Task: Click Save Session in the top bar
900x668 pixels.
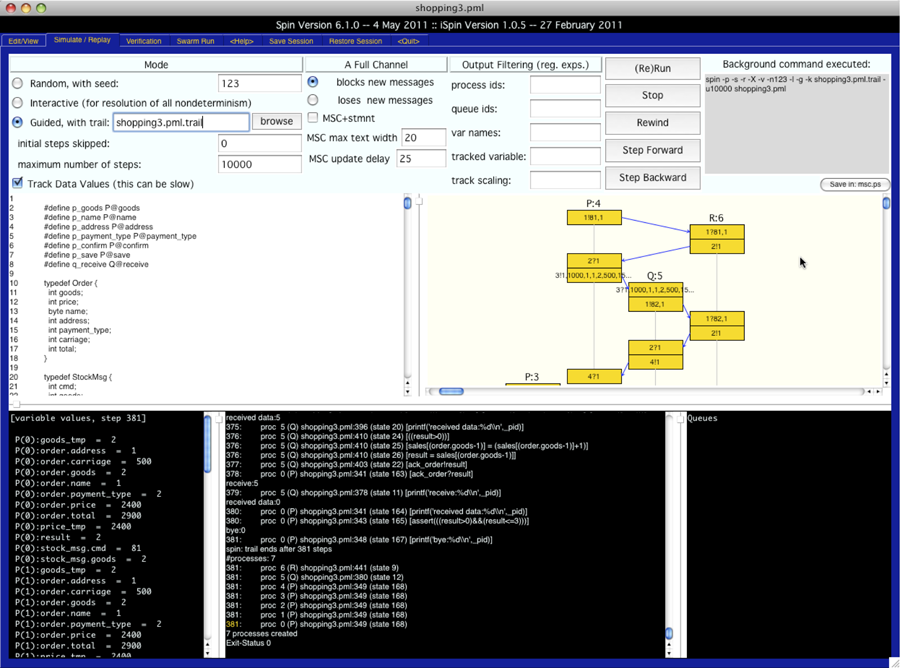Action: pyautogui.click(x=291, y=41)
